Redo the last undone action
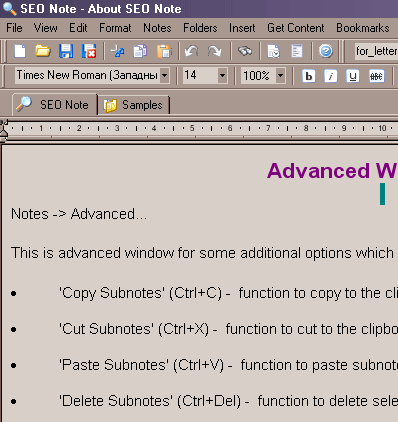 214,51
